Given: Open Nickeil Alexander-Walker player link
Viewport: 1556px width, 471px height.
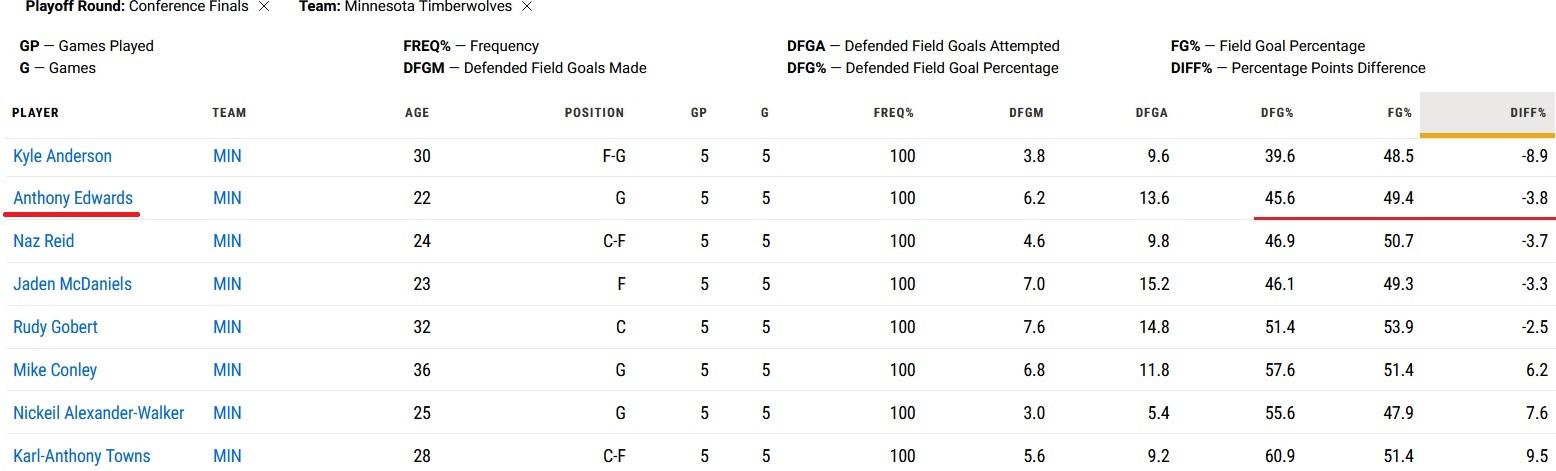Looking at the screenshot, I should click(x=98, y=413).
